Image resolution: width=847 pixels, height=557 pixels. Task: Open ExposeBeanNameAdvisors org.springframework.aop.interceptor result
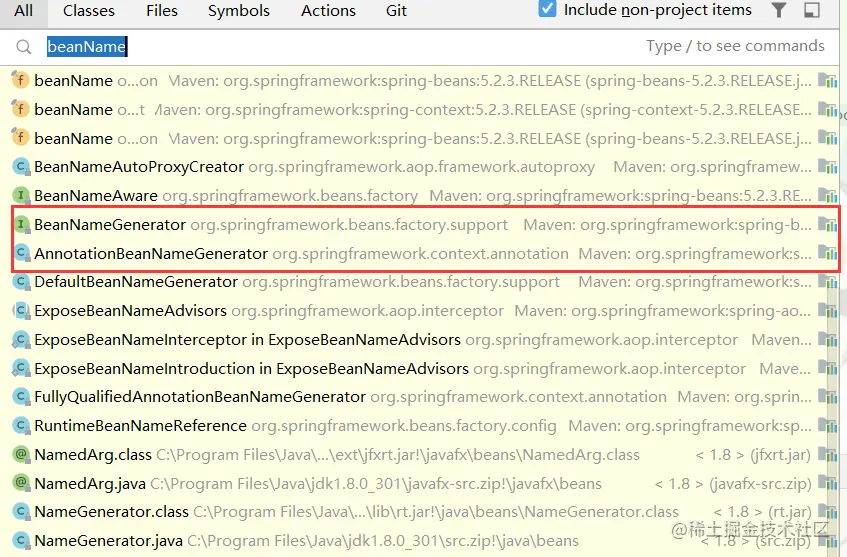419,311
